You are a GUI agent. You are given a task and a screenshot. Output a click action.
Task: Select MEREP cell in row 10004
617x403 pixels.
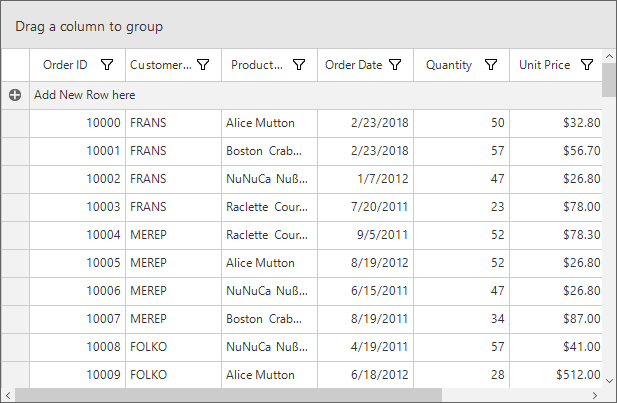pyautogui.click(x=174, y=235)
